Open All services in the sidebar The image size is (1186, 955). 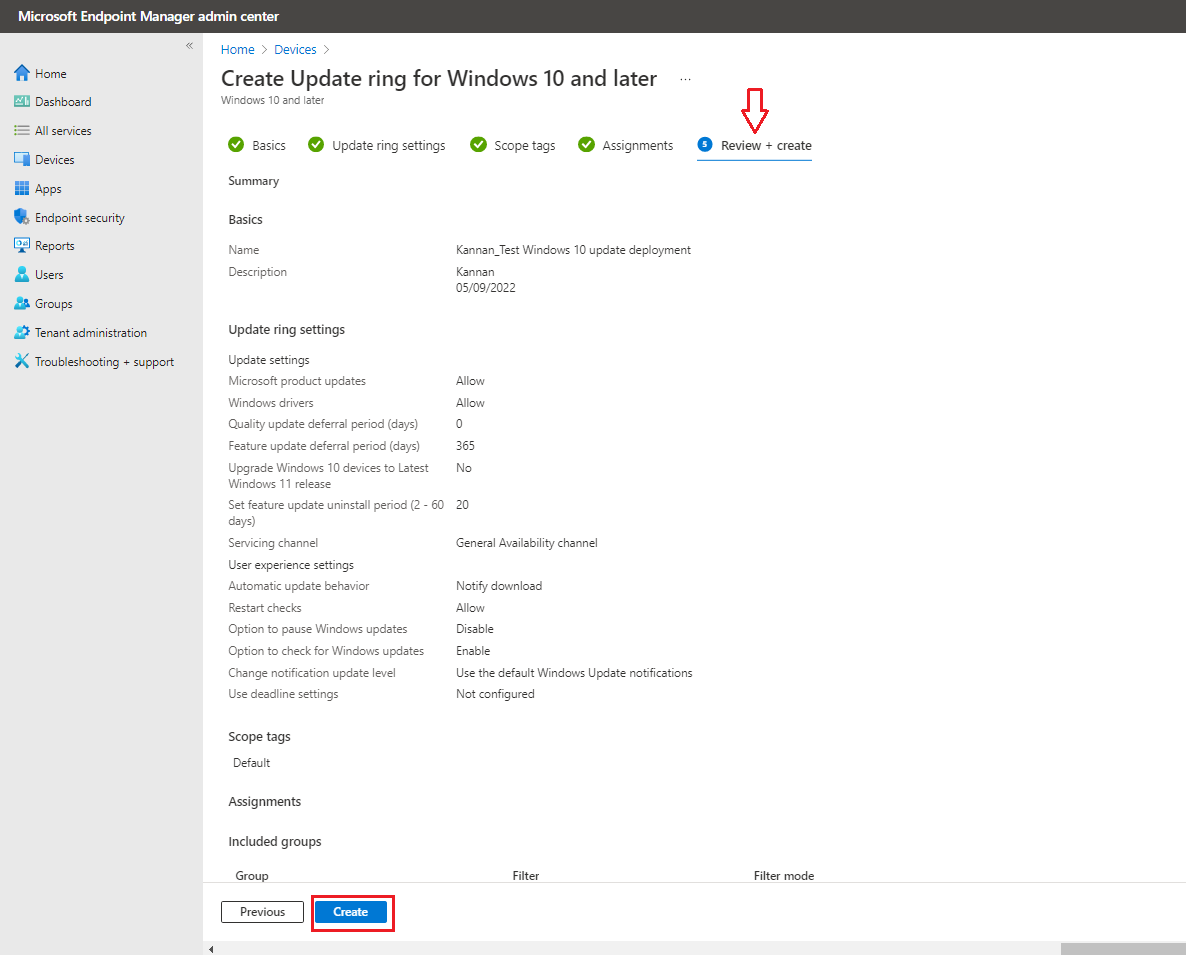63,130
